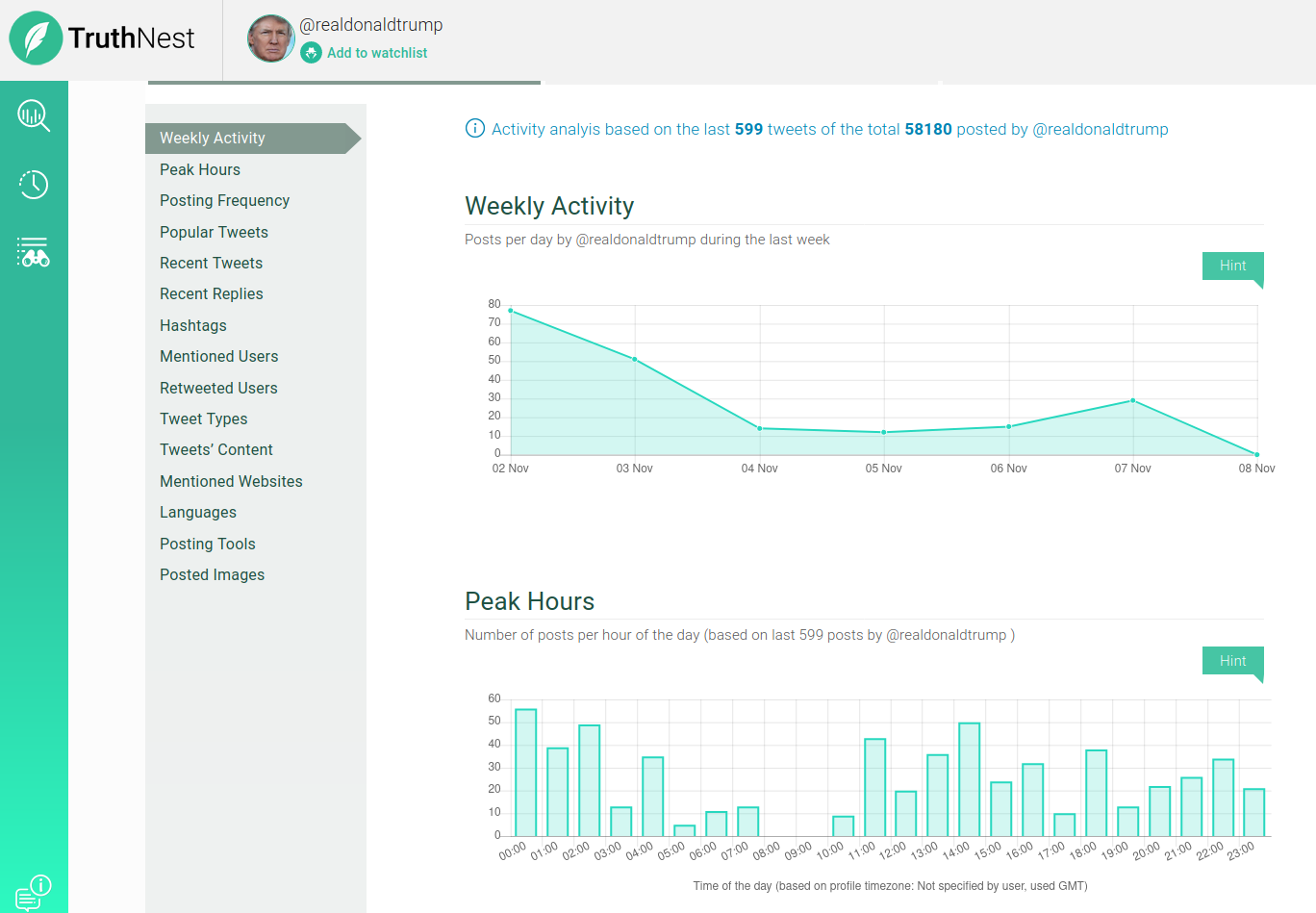
Task: Open Posting Tools section
Action: tap(207, 544)
